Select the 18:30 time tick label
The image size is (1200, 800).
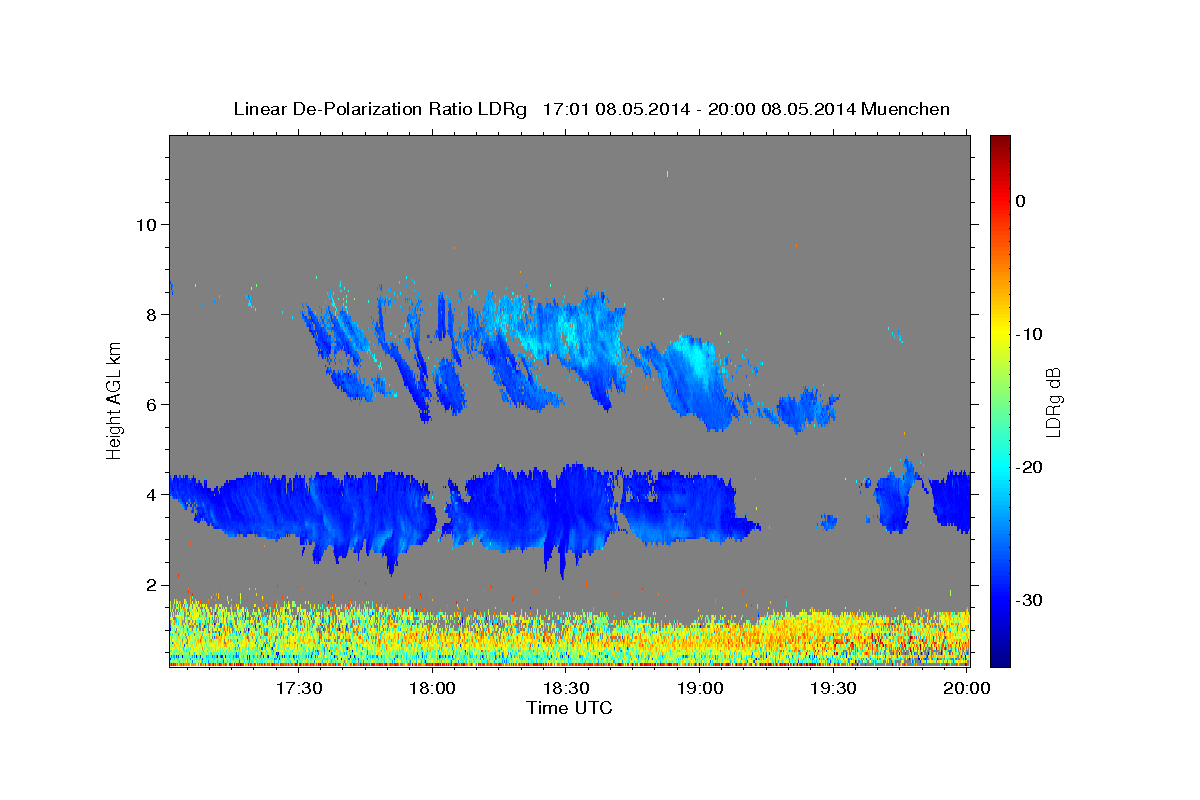[x=566, y=688]
